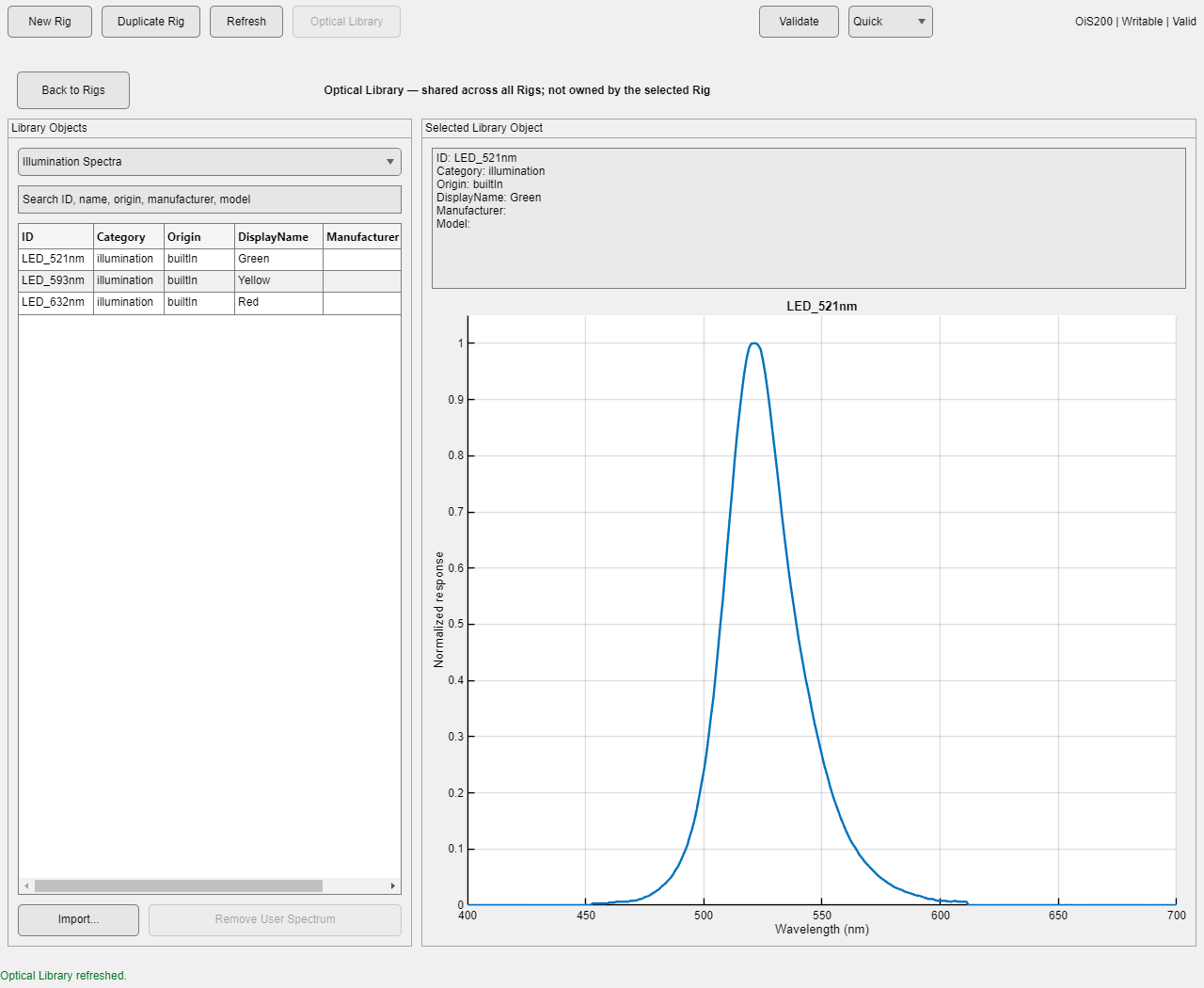Viewport: 1204px width, 988px height.
Task: Click the table's scroll left arrow
Action: [26, 886]
